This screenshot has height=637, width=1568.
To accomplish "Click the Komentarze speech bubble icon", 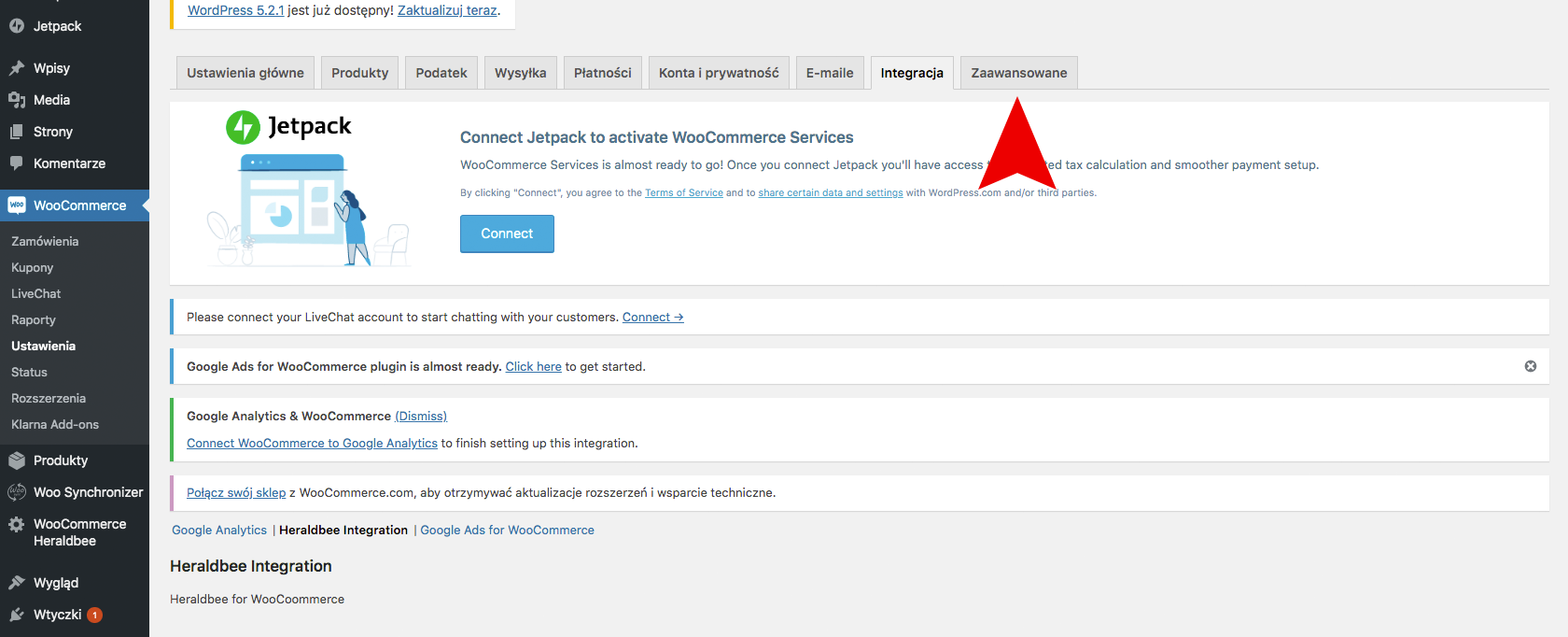I will coord(17,163).
